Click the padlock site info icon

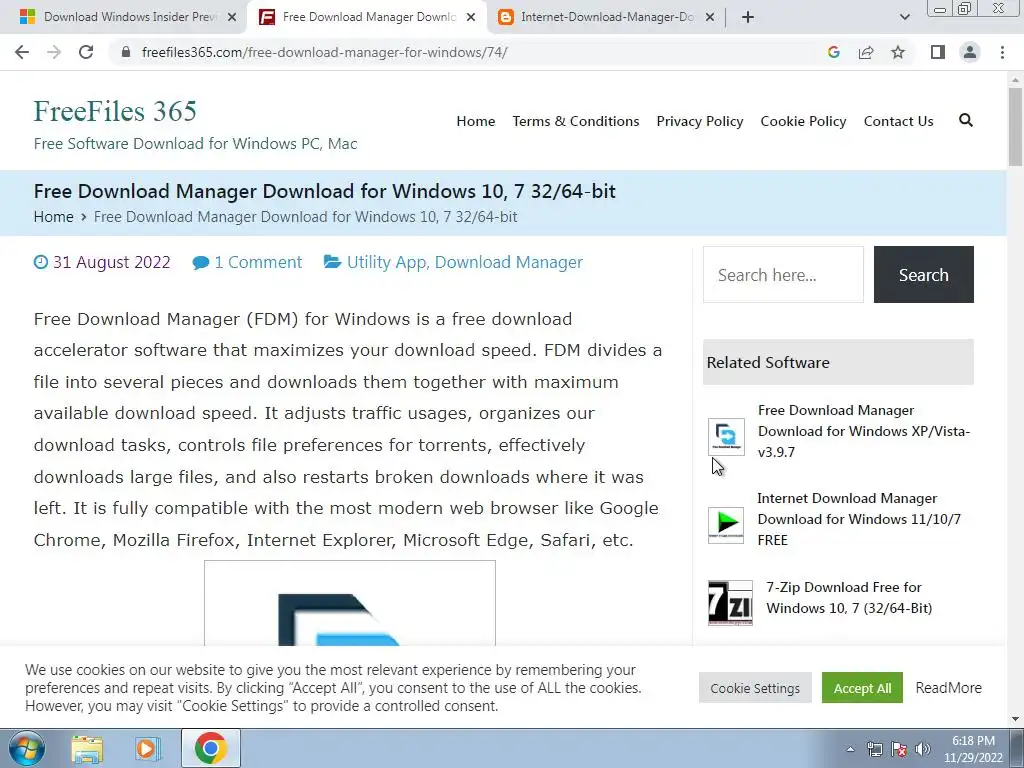pos(126,52)
